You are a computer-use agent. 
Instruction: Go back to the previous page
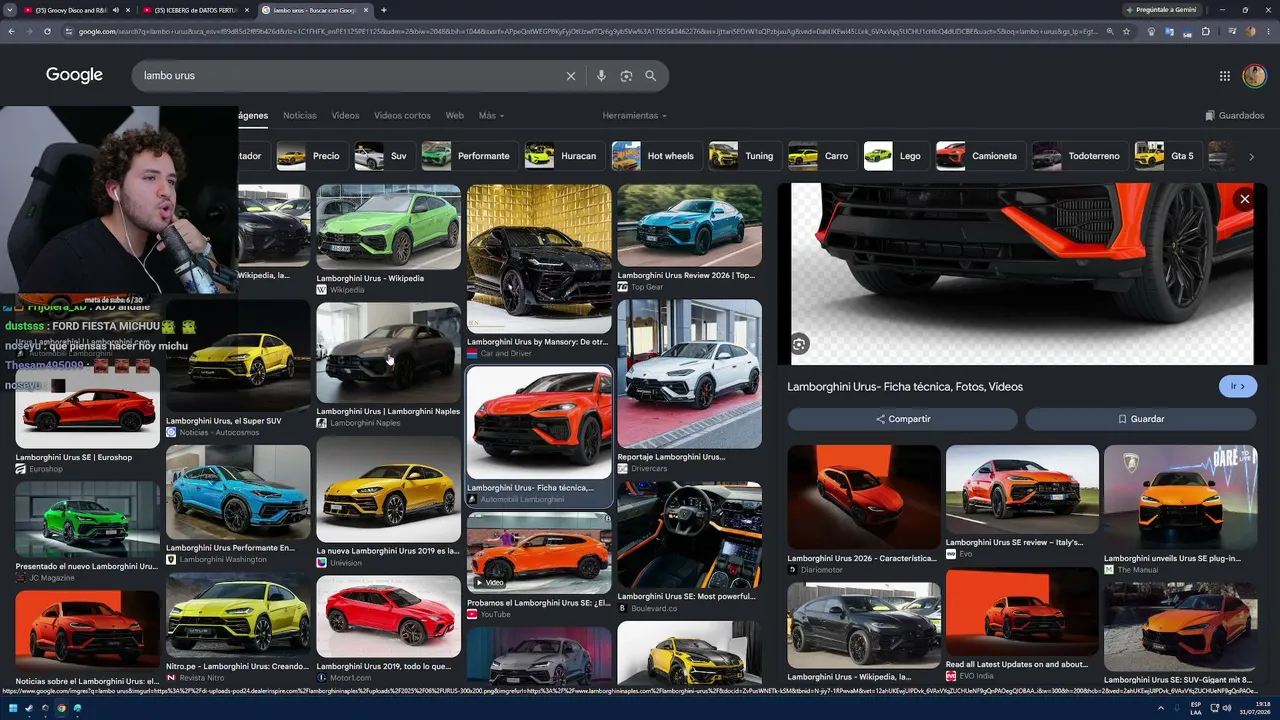click(x=11, y=31)
